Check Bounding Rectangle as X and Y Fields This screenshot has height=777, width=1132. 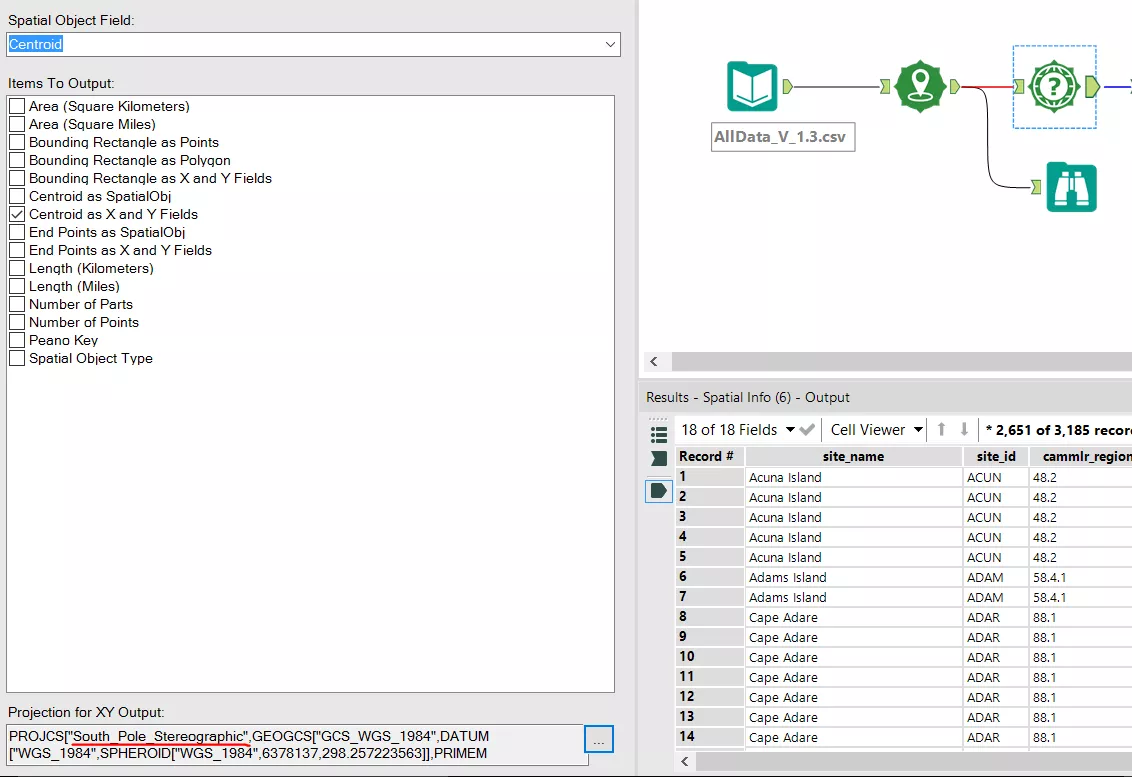tap(17, 178)
